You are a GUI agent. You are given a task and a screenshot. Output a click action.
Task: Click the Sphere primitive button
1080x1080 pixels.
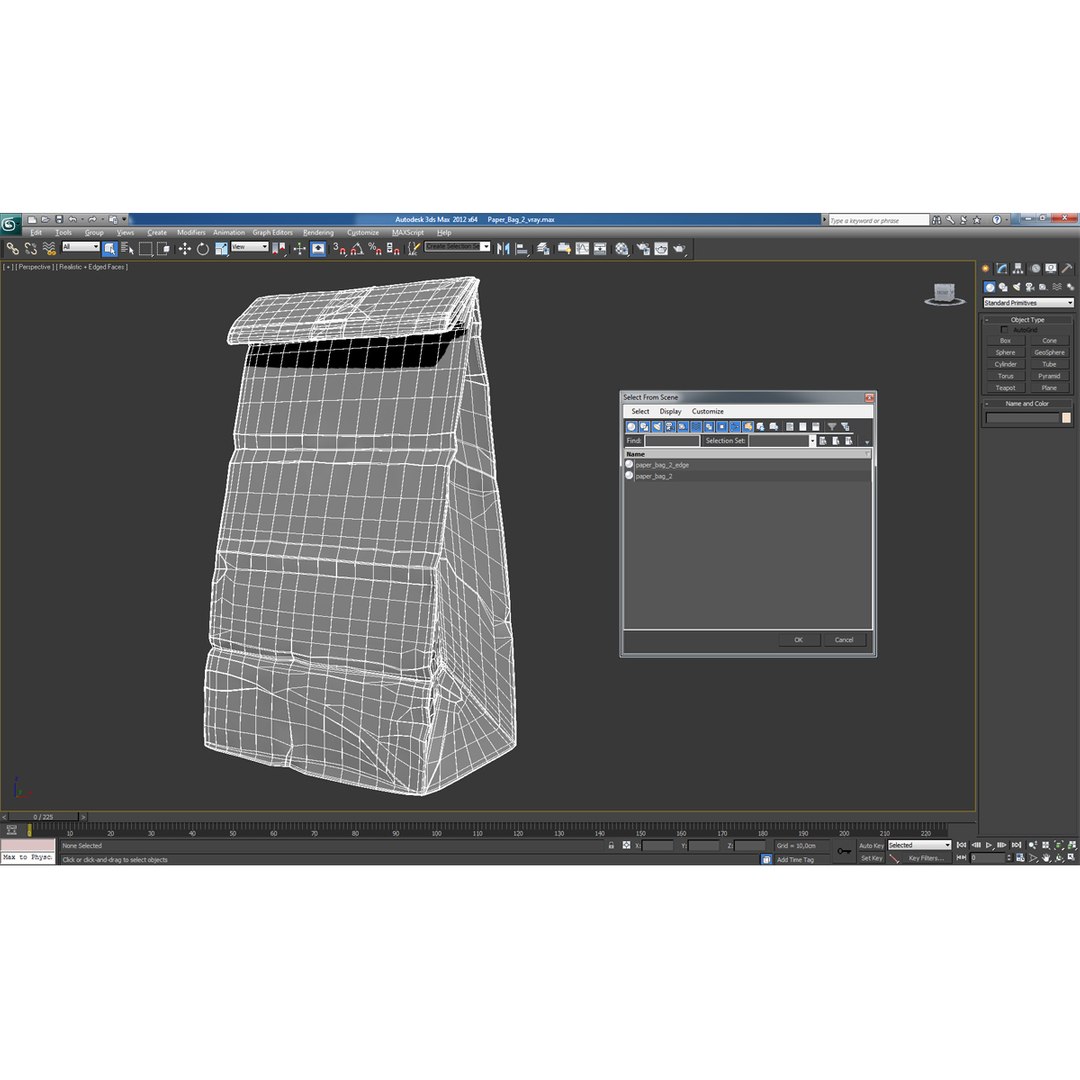1005,352
